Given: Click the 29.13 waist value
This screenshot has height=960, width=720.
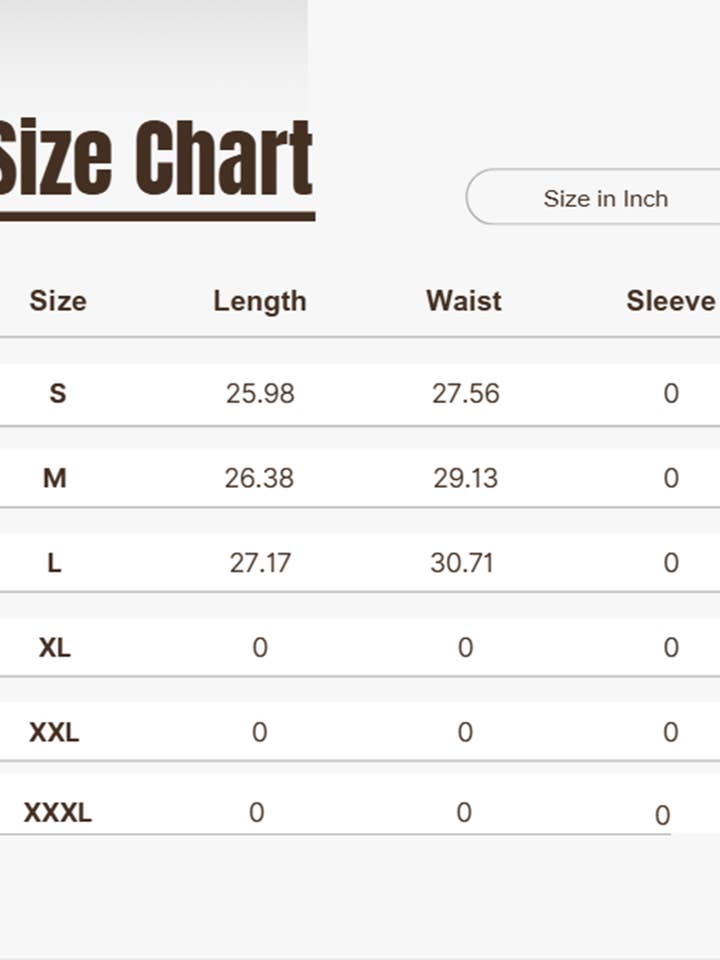Looking at the screenshot, I should [465, 478].
